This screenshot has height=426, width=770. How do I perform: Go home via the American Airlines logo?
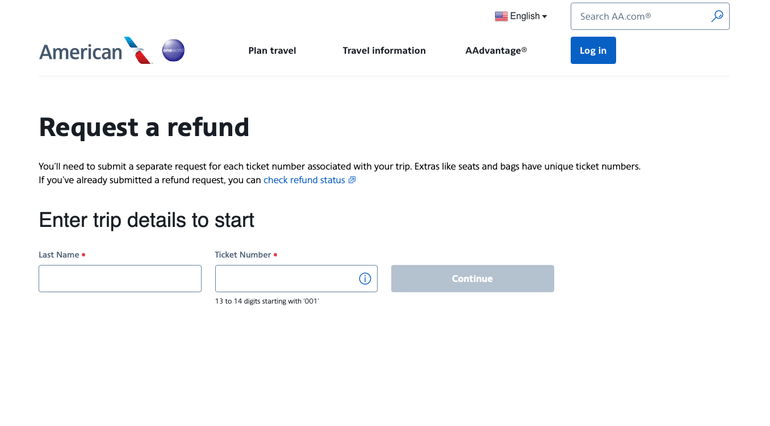tap(94, 51)
